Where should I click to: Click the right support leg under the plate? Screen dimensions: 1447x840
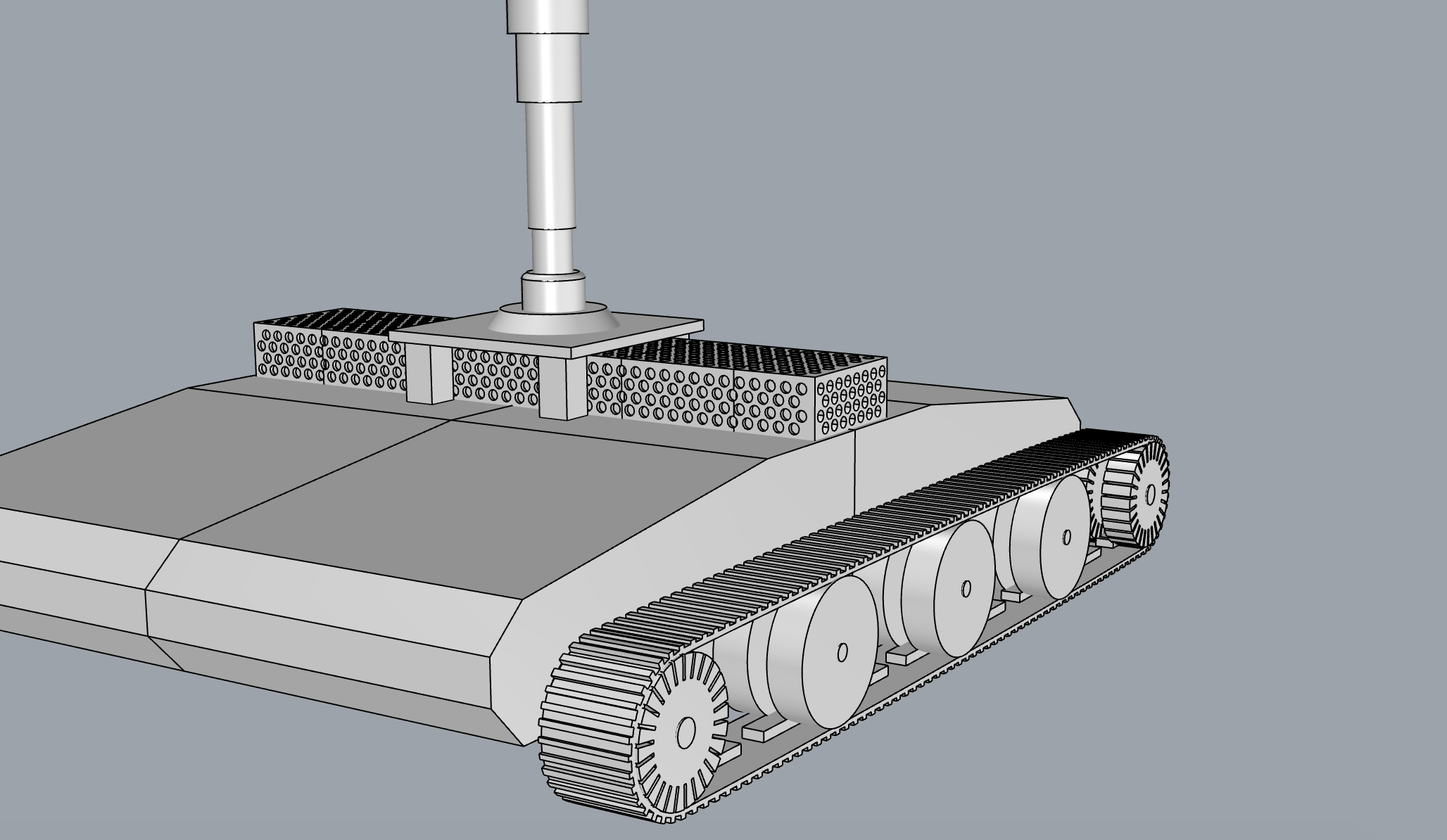(x=562, y=386)
